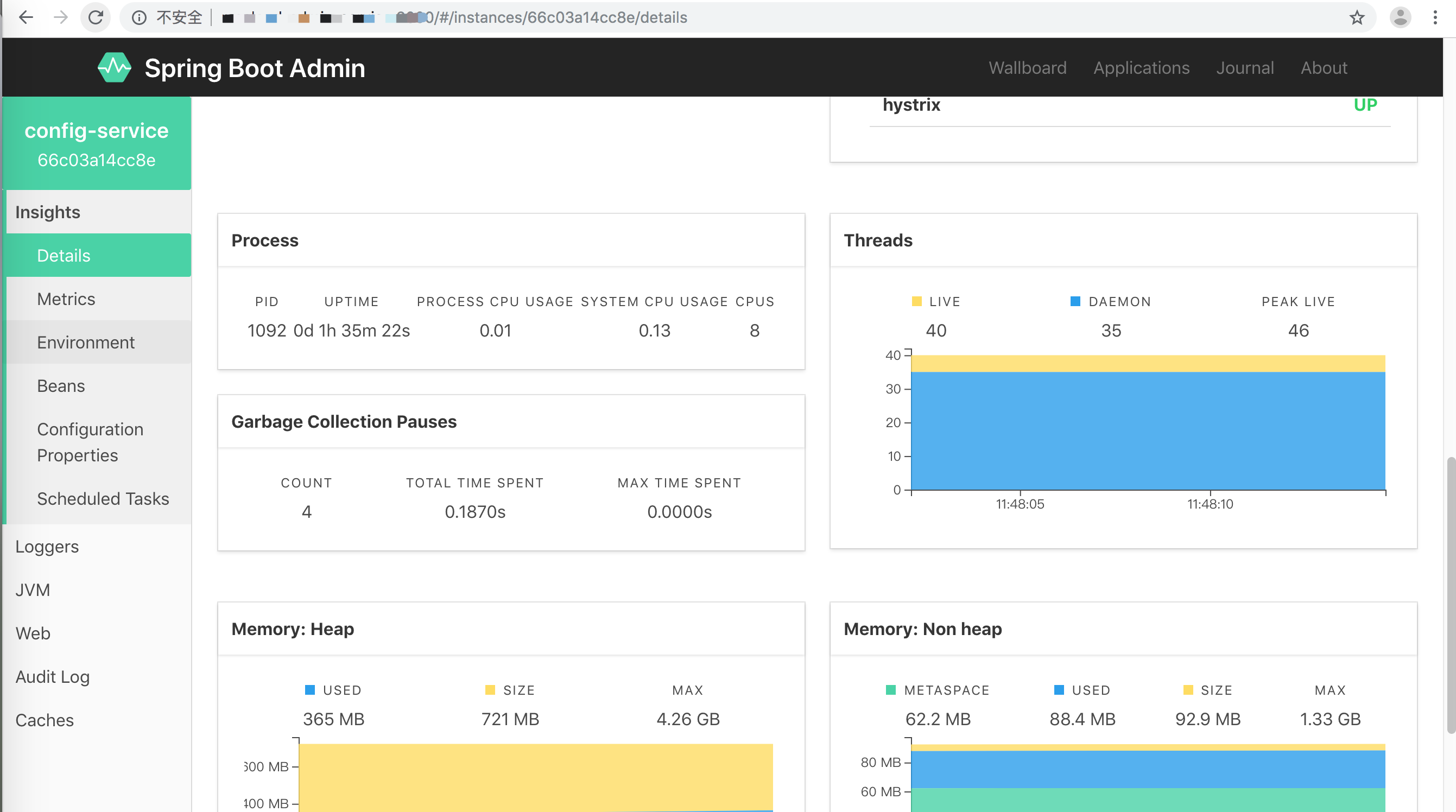This screenshot has height=812, width=1456.
Task: Expand the hystrix health indicator details
Action: coord(911,105)
